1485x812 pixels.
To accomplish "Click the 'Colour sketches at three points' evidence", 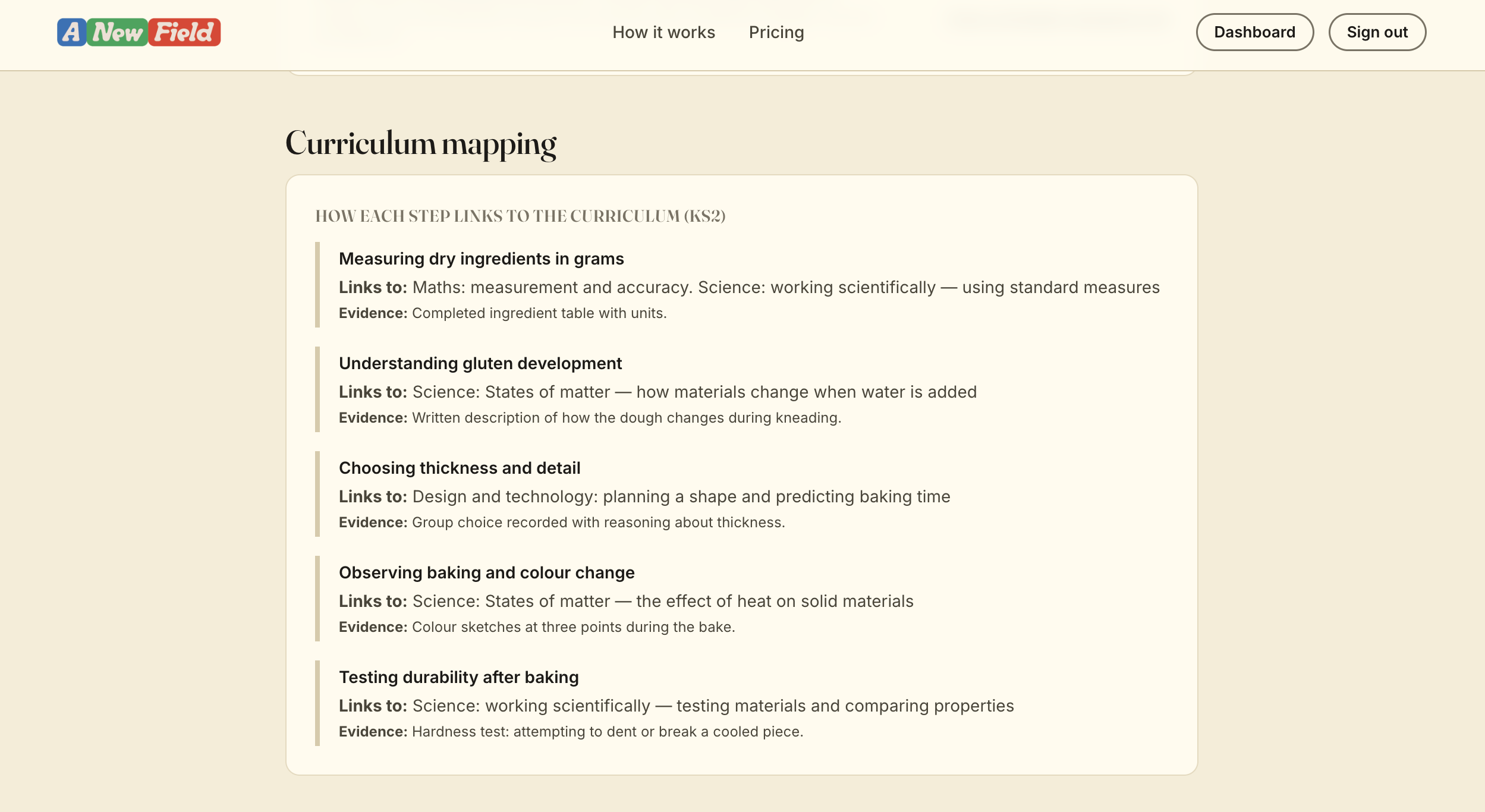I will coord(573,627).
